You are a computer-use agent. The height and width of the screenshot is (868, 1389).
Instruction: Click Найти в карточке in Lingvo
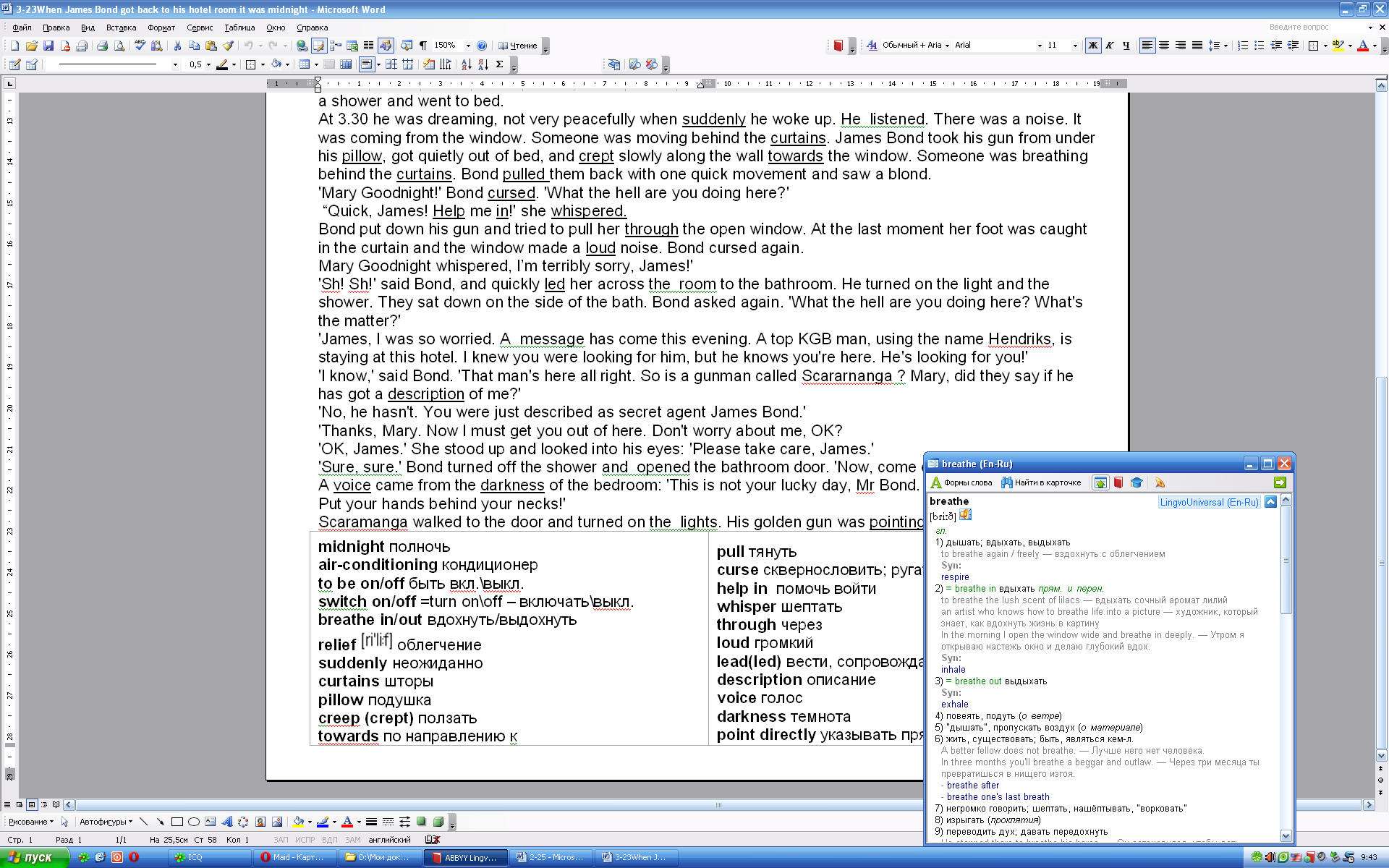click(1041, 482)
